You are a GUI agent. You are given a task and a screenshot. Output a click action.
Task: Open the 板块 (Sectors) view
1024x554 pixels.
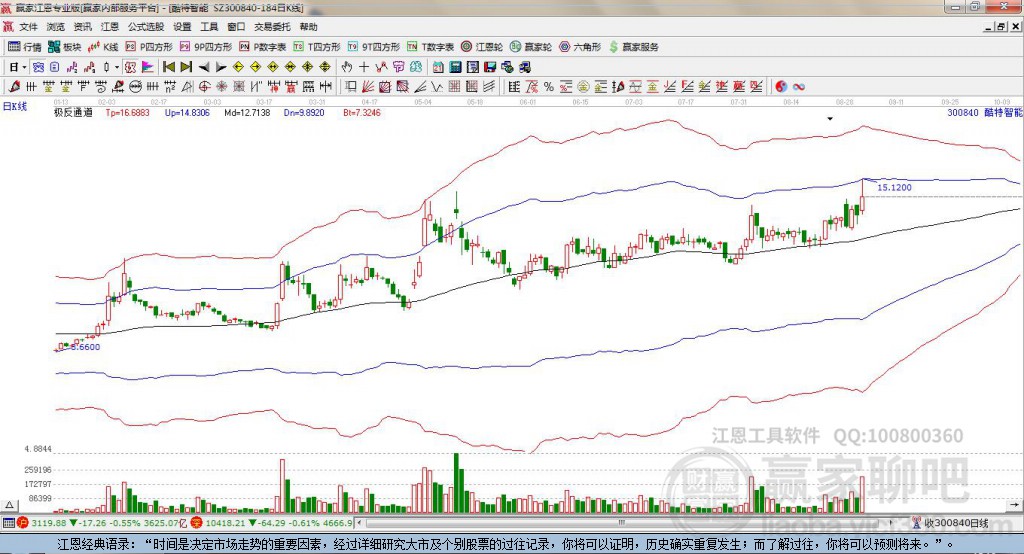point(65,47)
